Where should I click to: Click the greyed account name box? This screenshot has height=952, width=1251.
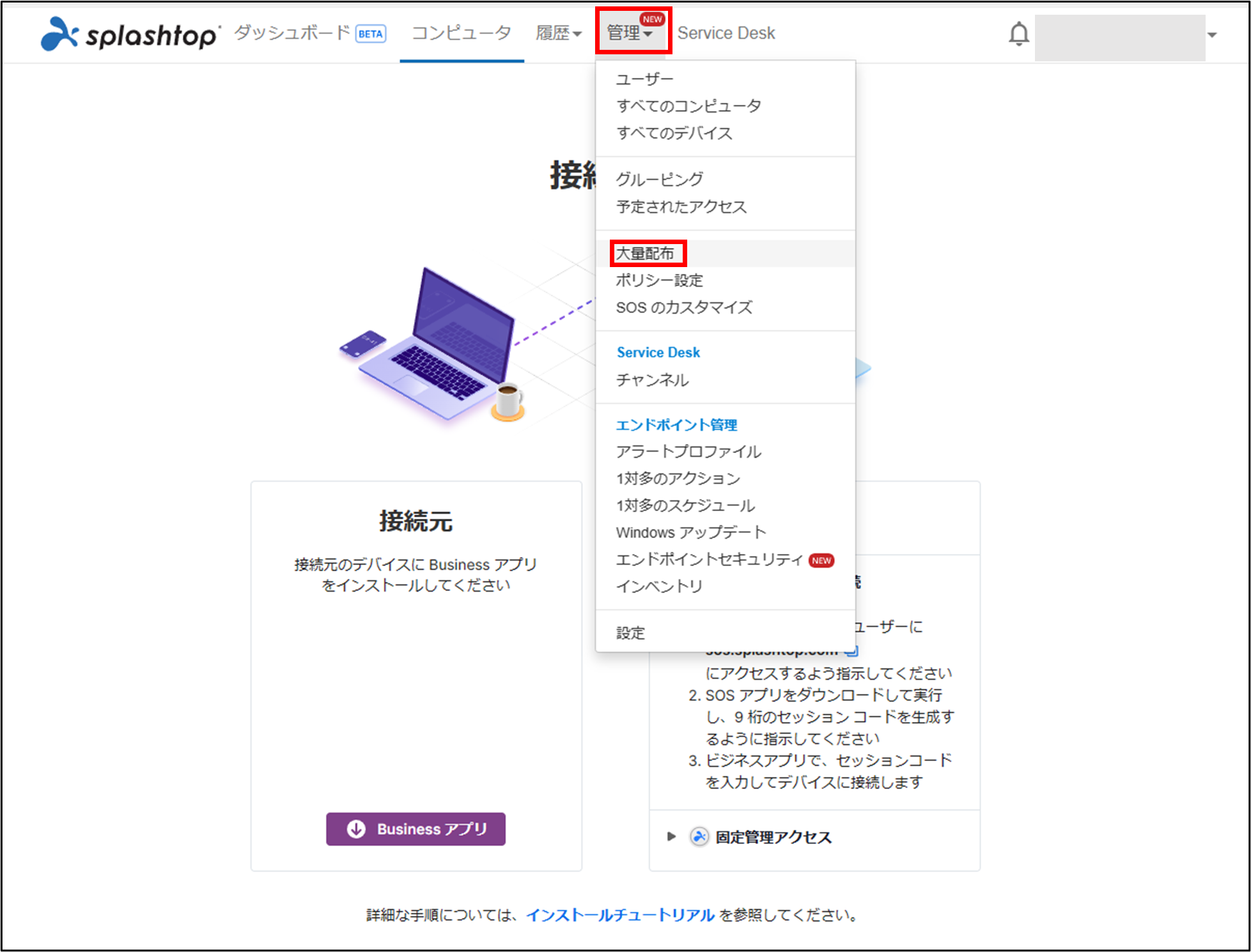pyautogui.click(x=1120, y=38)
